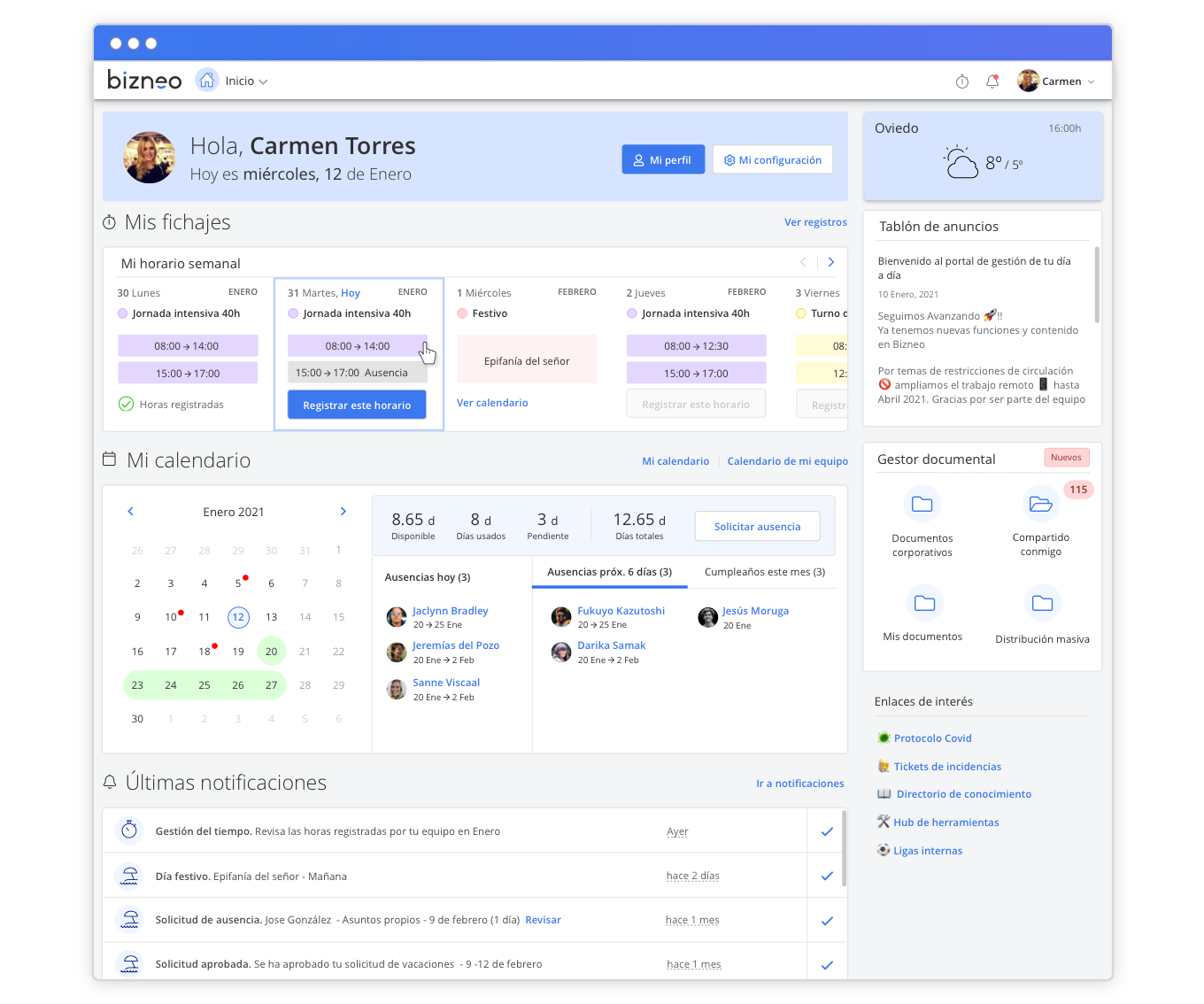Open Darika Samak's profile link

pyautogui.click(x=612, y=645)
